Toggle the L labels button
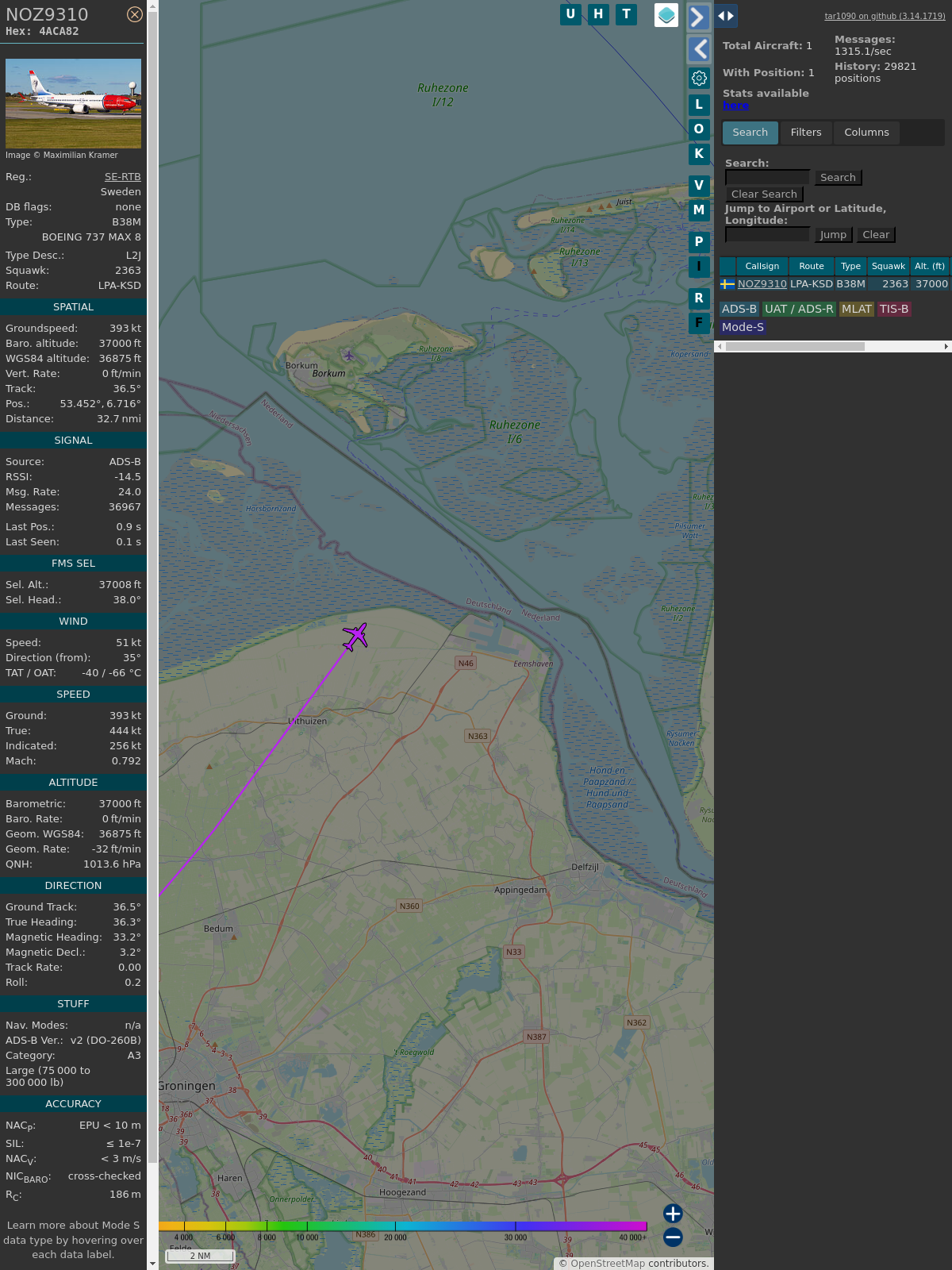Screen dimensions: 952x1270 (699, 105)
